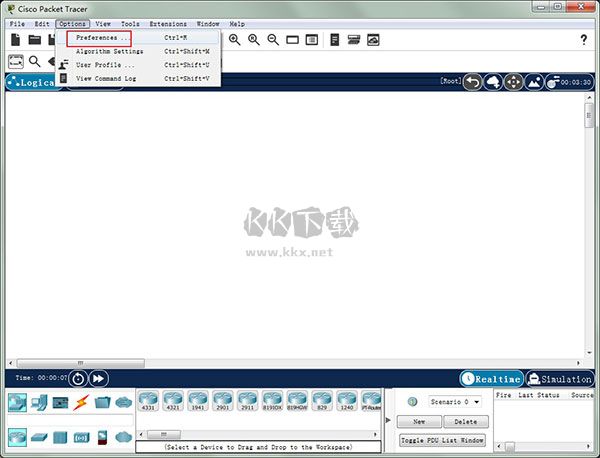This screenshot has width=600, height=458.
Task: Click the environment time 00:03:30 icon
Action: [x=569, y=82]
